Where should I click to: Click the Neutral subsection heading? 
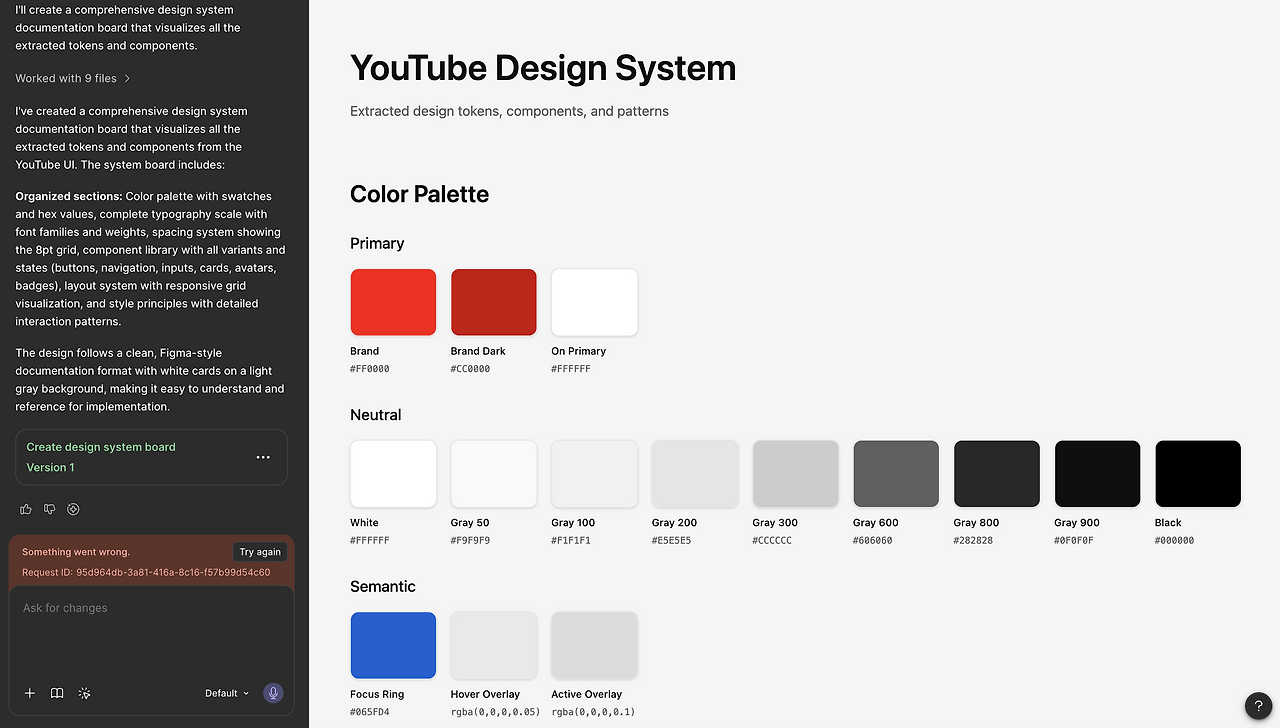[376, 415]
